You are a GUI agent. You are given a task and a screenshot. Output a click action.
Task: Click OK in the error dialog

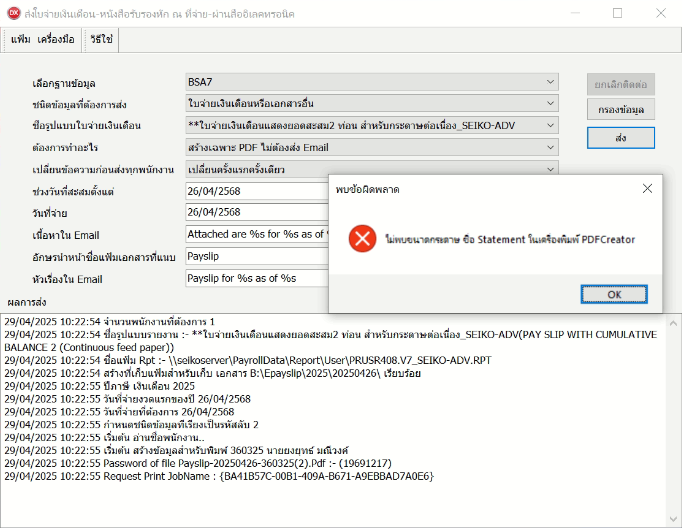tap(613, 294)
